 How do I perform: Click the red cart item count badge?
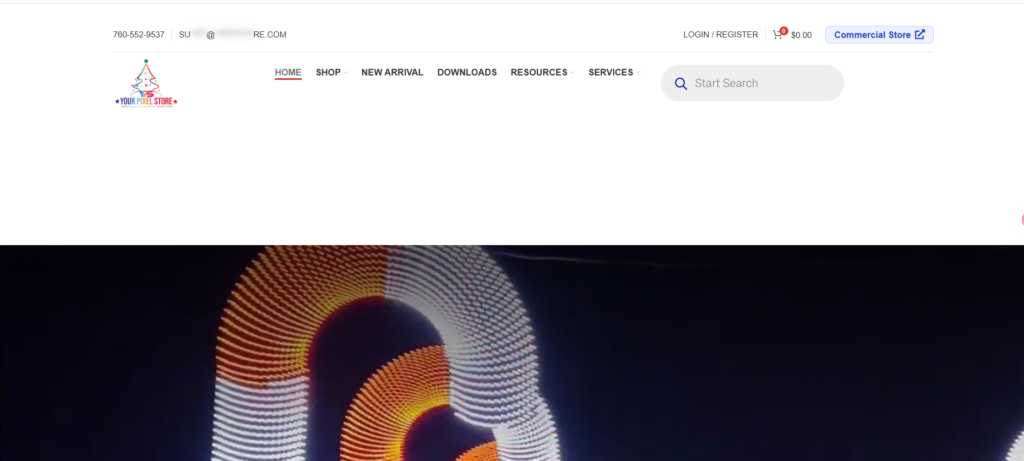tap(784, 31)
